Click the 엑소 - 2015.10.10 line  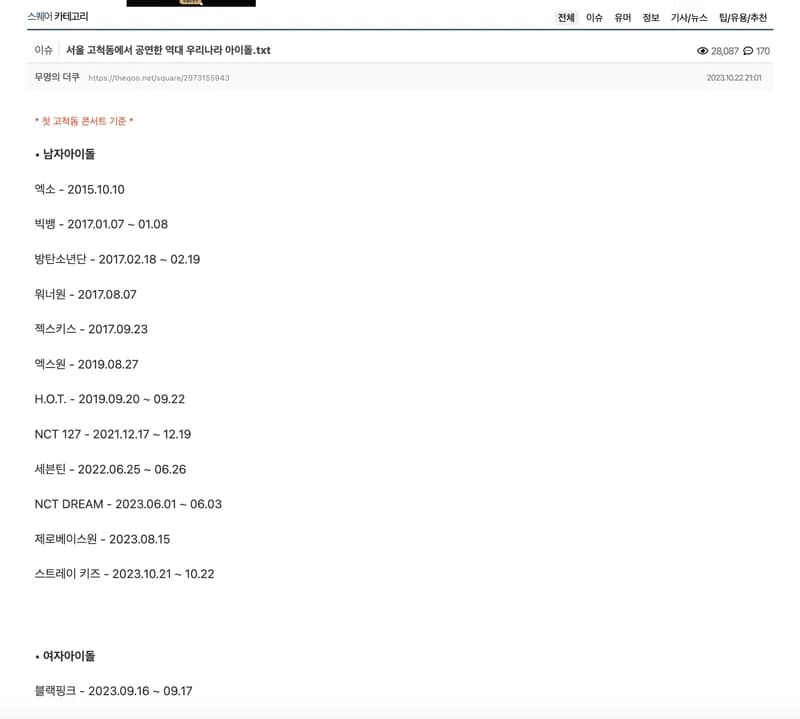point(80,189)
